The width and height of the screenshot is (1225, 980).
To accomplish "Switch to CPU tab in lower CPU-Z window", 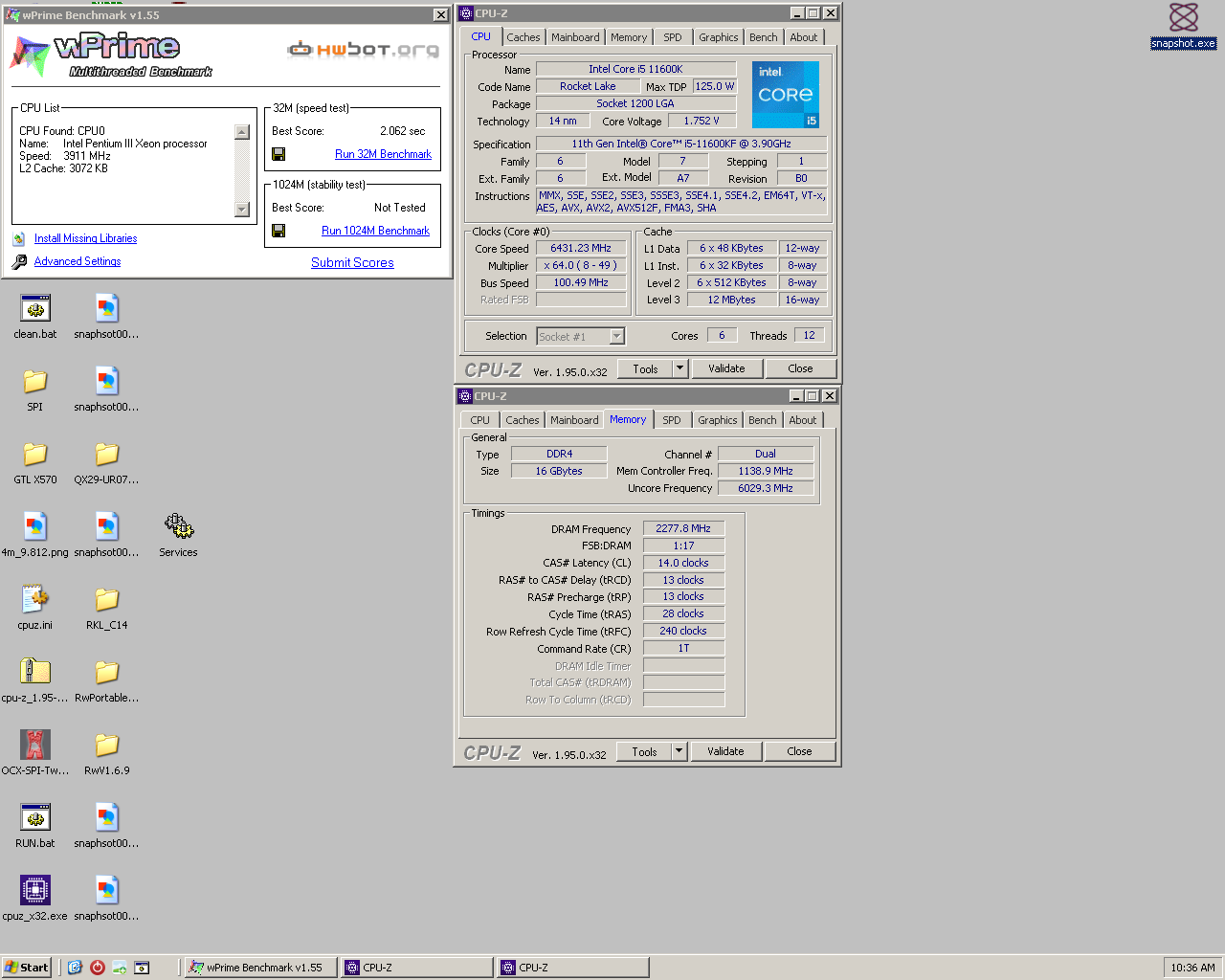I will point(479,420).
